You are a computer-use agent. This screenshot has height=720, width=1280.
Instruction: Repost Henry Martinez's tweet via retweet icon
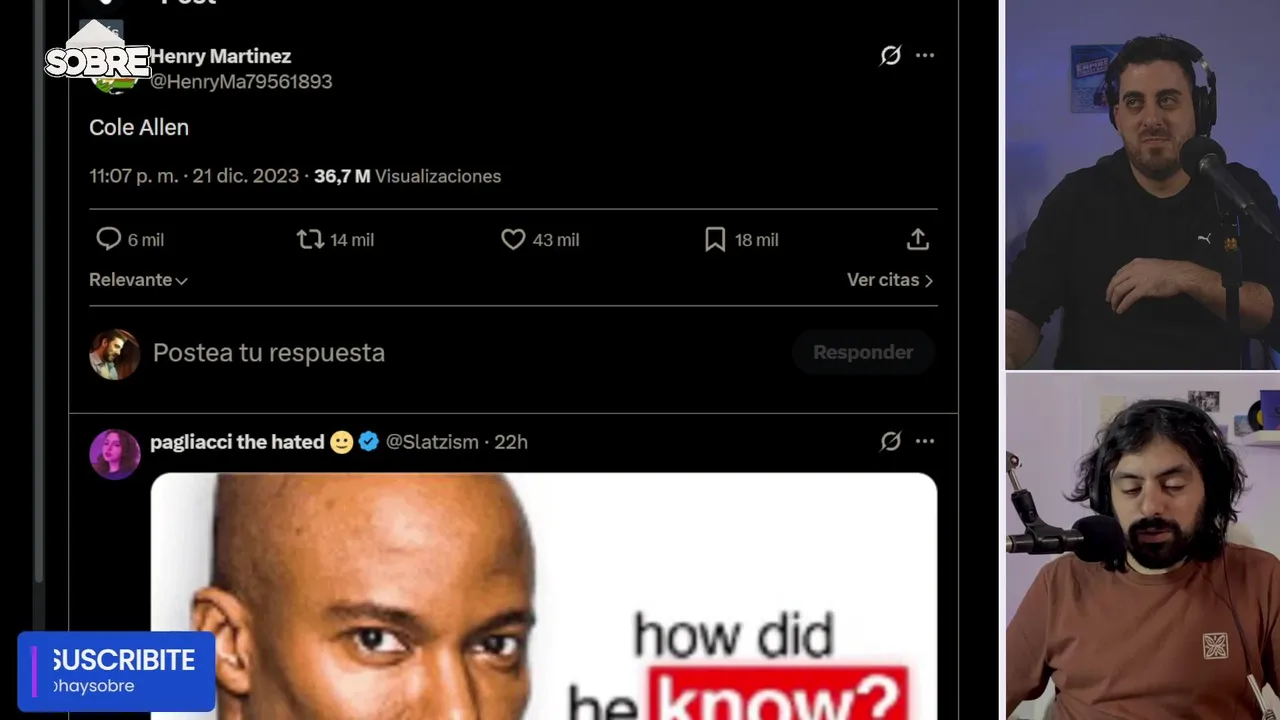point(310,239)
